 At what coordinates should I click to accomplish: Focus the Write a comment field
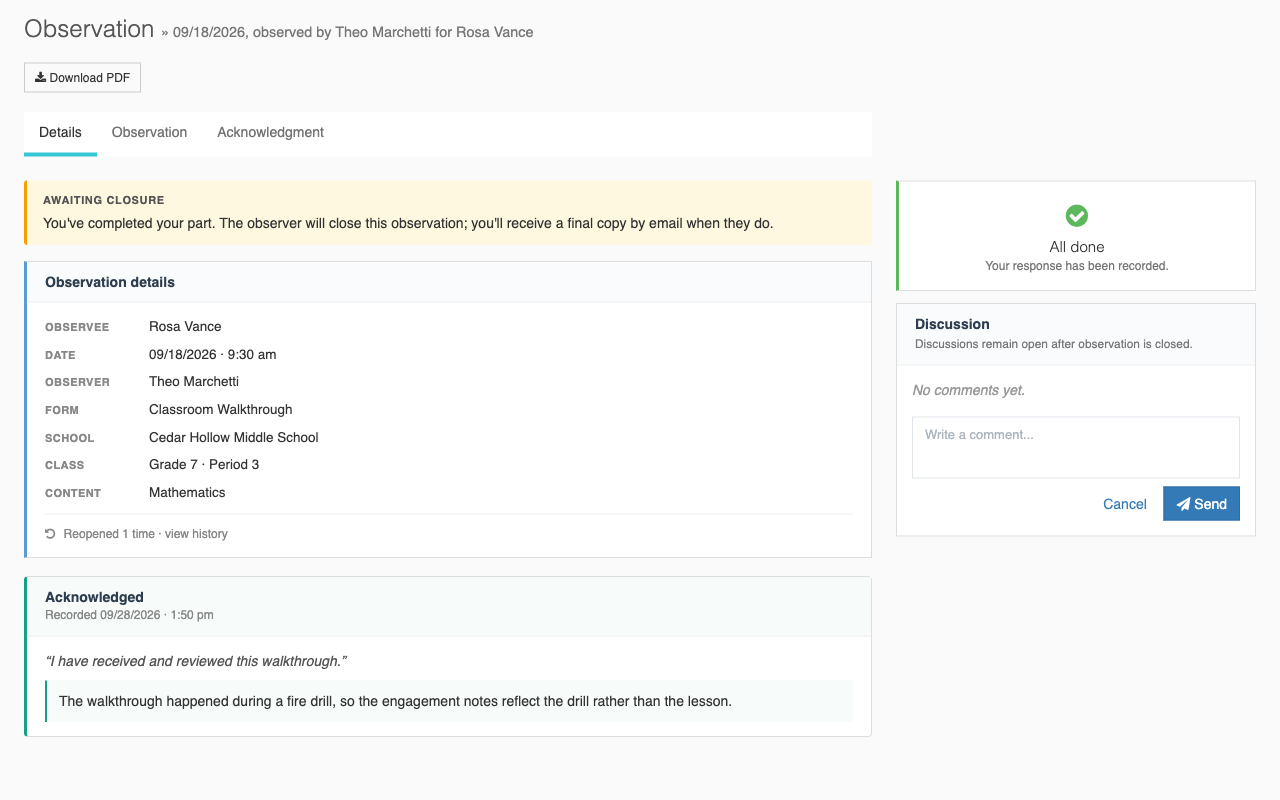point(1076,447)
